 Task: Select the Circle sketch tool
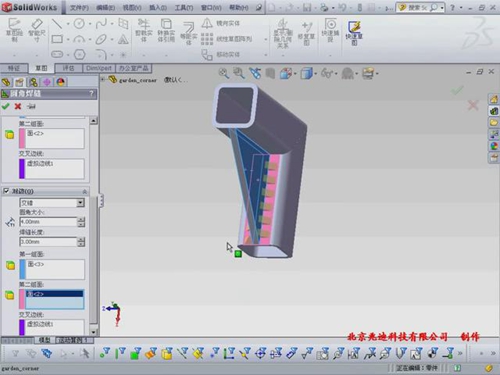pos(79,23)
